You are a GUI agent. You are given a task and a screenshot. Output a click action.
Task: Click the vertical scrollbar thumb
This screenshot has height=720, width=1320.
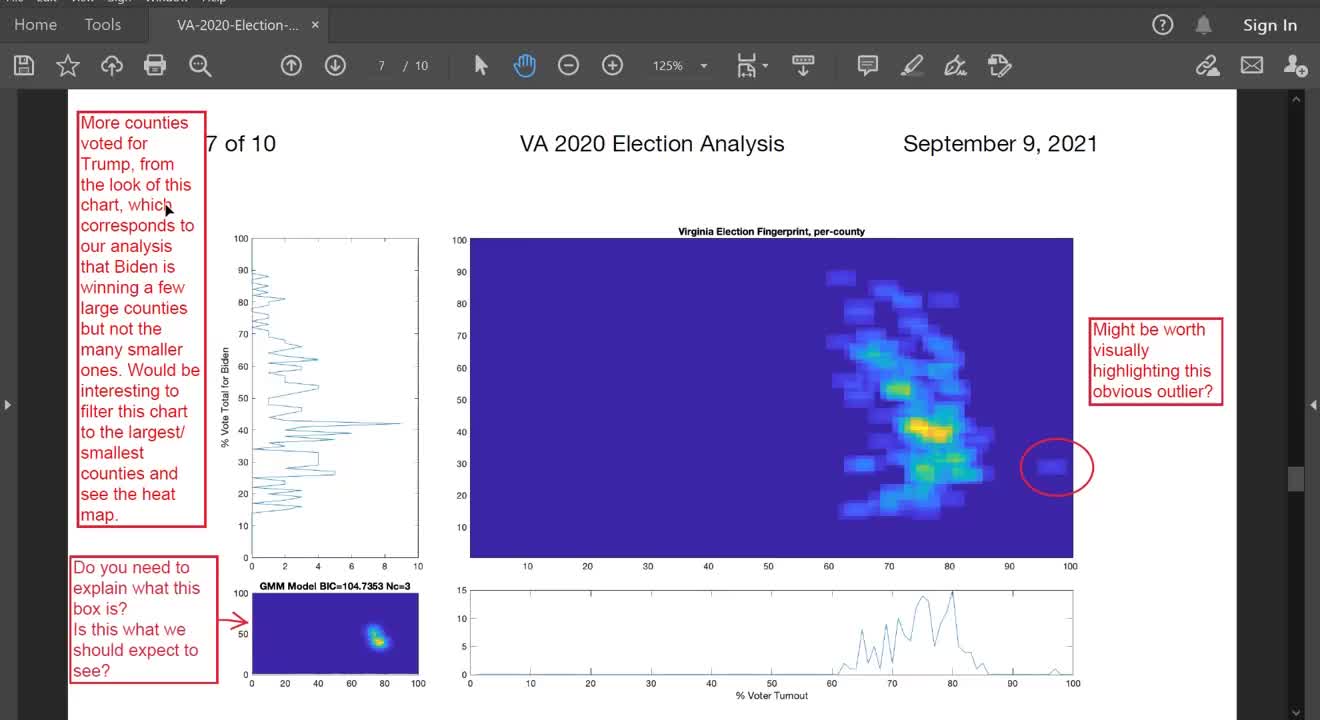pos(1296,478)
